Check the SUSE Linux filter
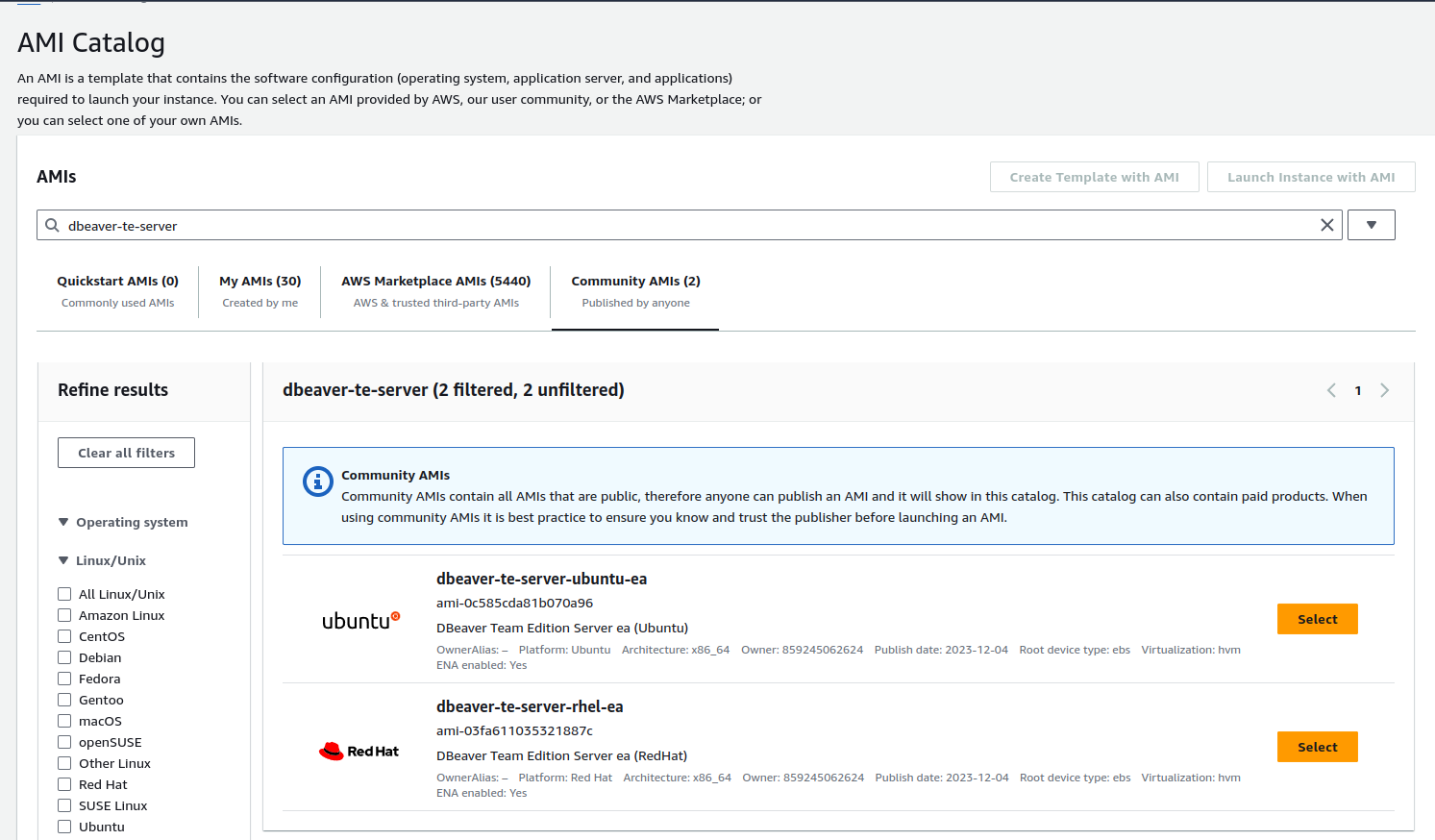Image resolution: width=1435 pixels, height=840 pixels. click(x=64, y=805)
